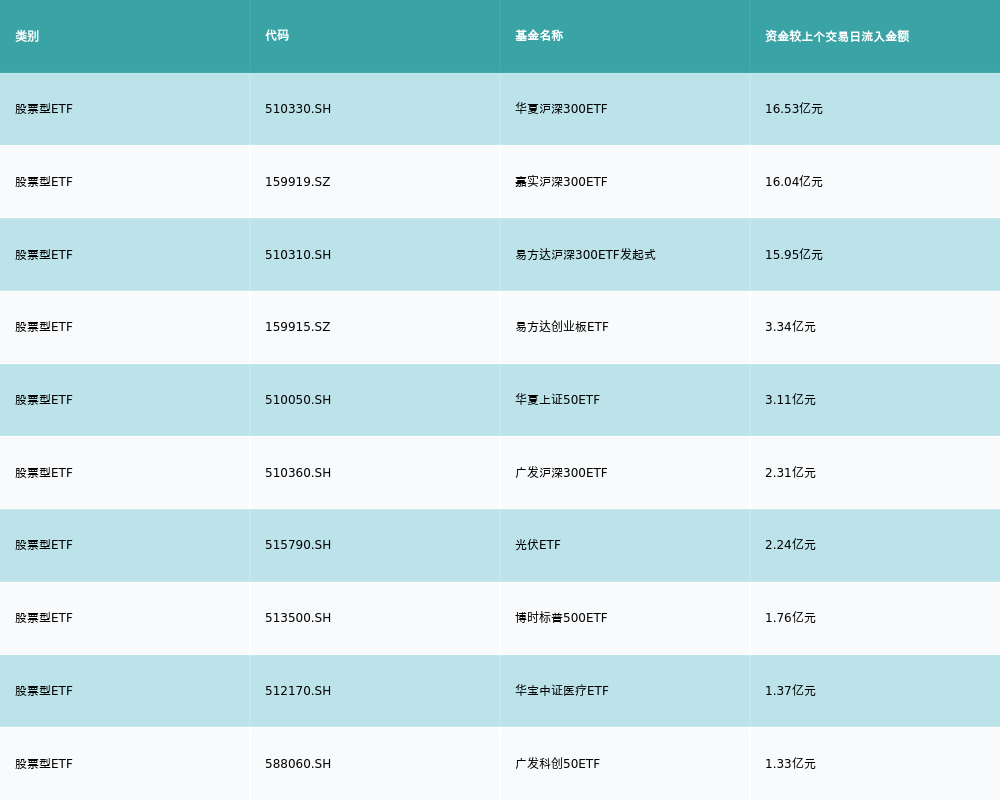Click the 2.24亿元 inflow value
The width and height of the screenshot is (1000, 800).
pos(790,545)
